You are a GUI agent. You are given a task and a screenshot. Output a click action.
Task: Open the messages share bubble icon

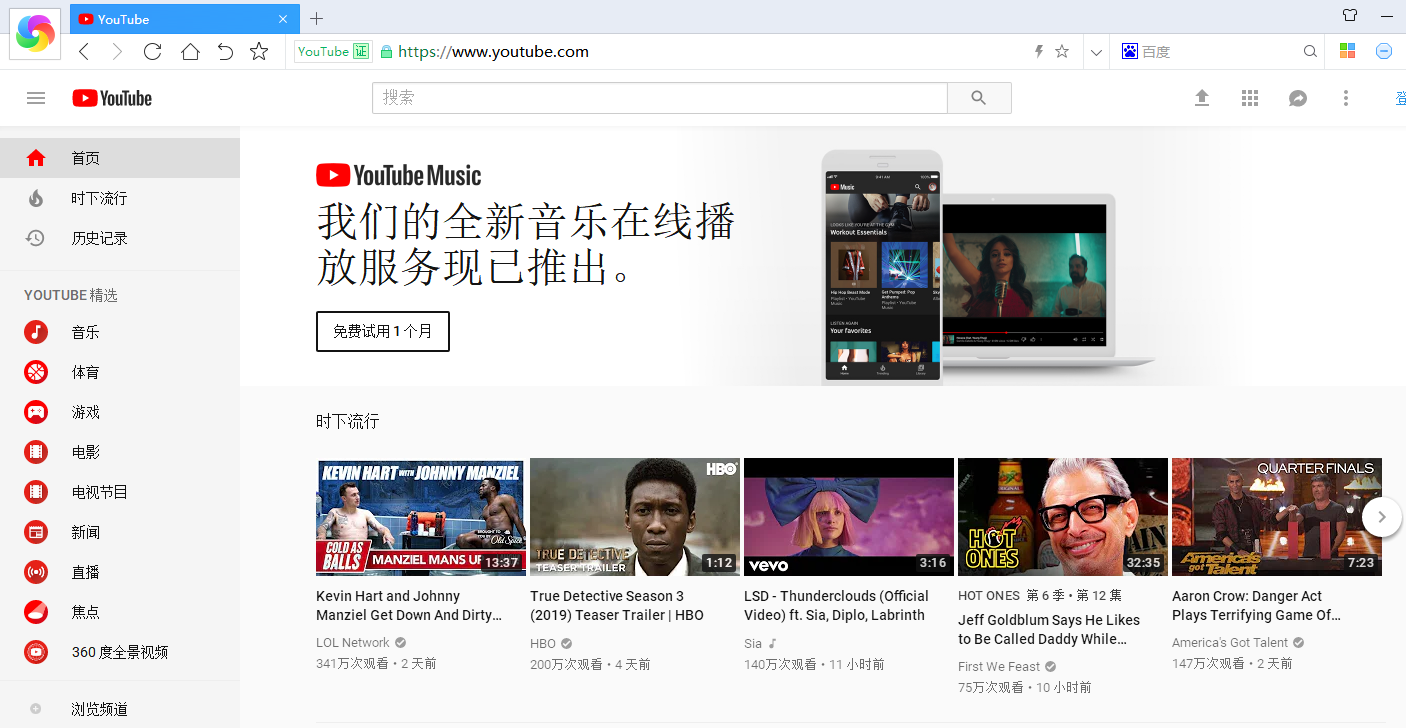click(1298, 98)
